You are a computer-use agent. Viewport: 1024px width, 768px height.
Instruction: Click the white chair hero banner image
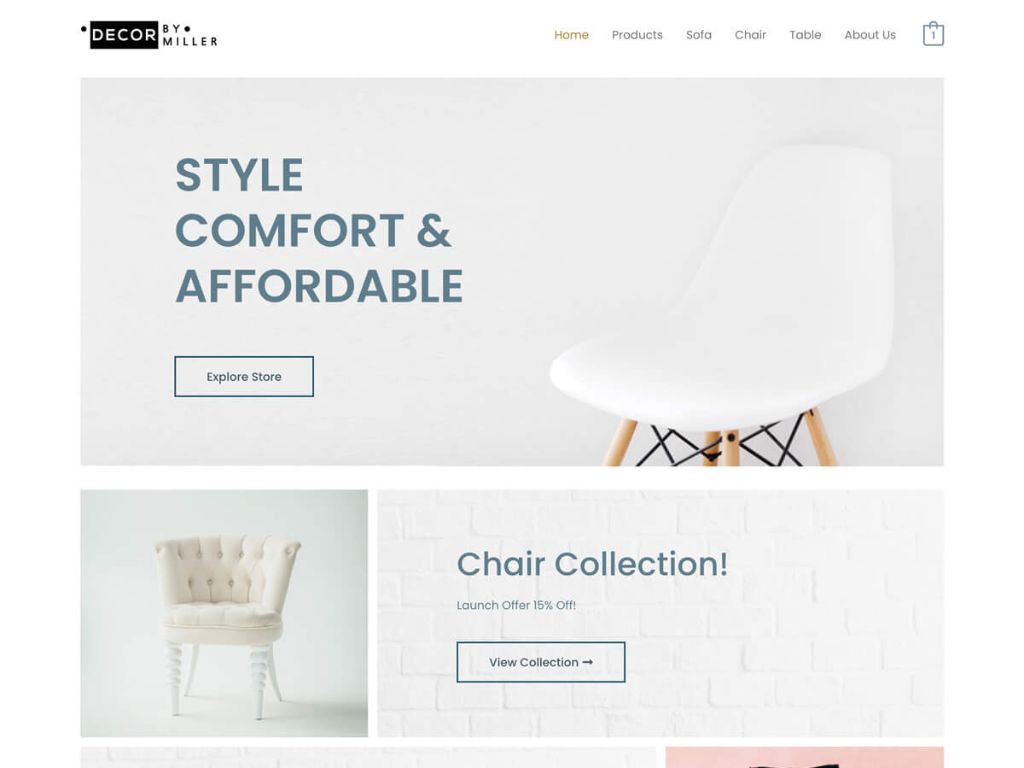pos(512,272)
